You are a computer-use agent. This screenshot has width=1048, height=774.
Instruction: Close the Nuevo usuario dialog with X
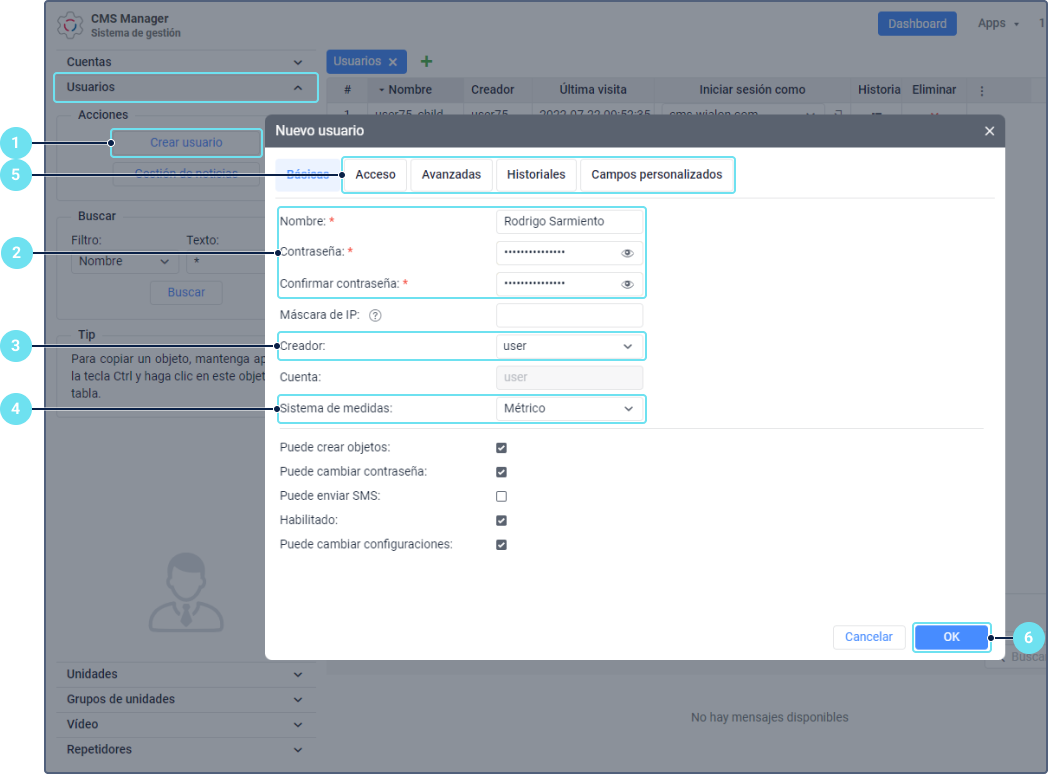click(x=989, y=131)
